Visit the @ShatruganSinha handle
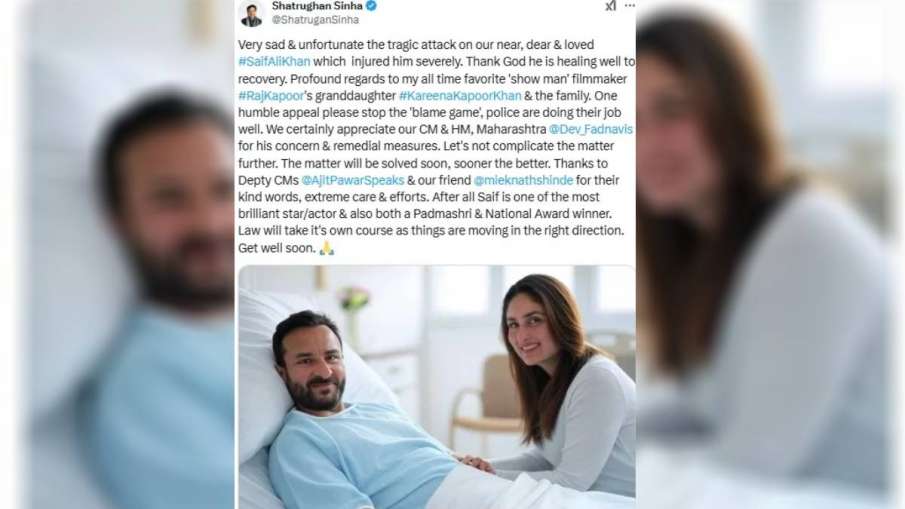 (x=315, y=20)
